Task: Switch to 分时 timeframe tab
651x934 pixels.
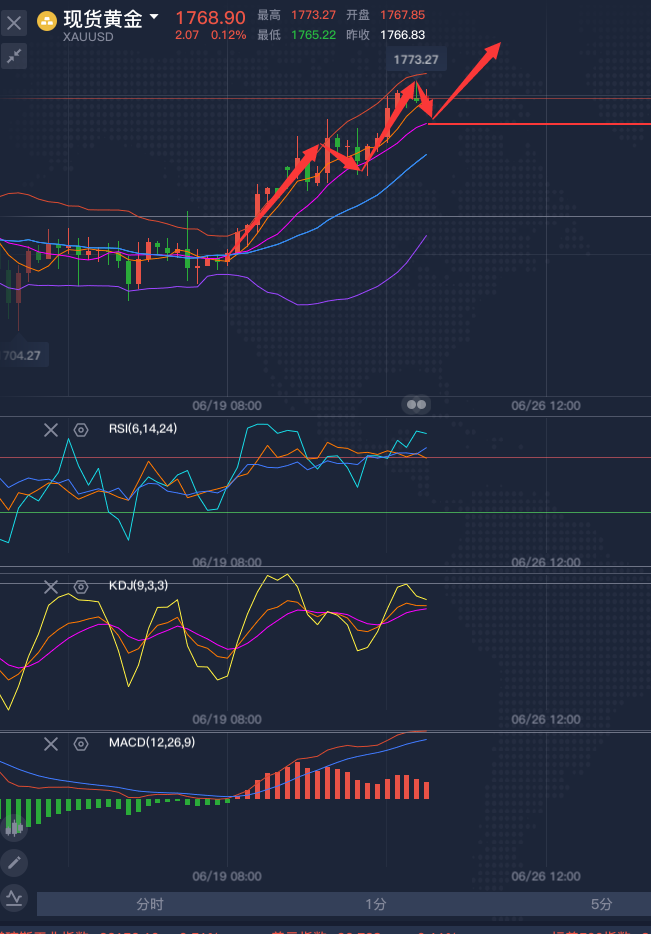Action: click(x=150, y=904)
